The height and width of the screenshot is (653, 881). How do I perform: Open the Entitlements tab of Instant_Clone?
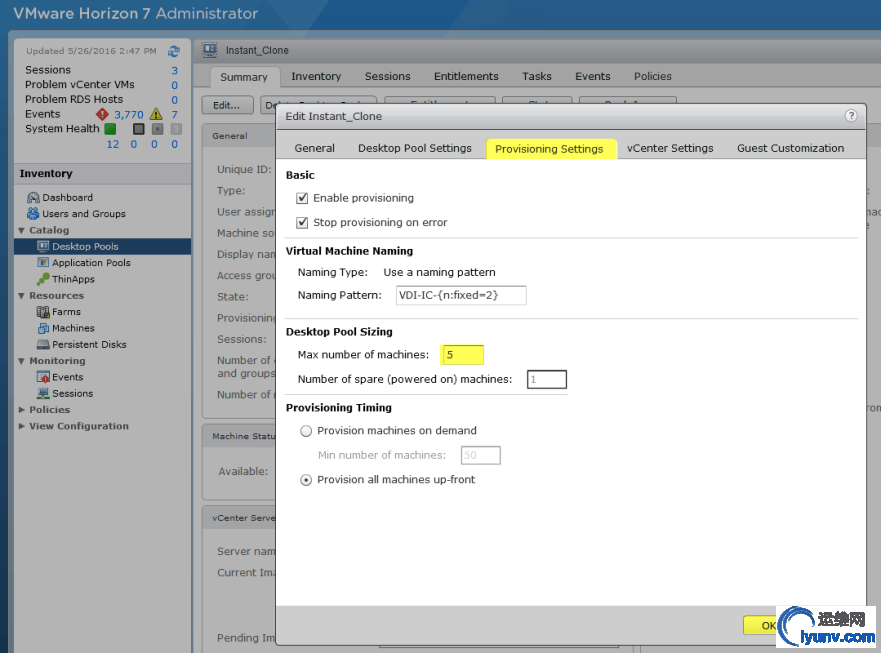click(x=466, y=76)
